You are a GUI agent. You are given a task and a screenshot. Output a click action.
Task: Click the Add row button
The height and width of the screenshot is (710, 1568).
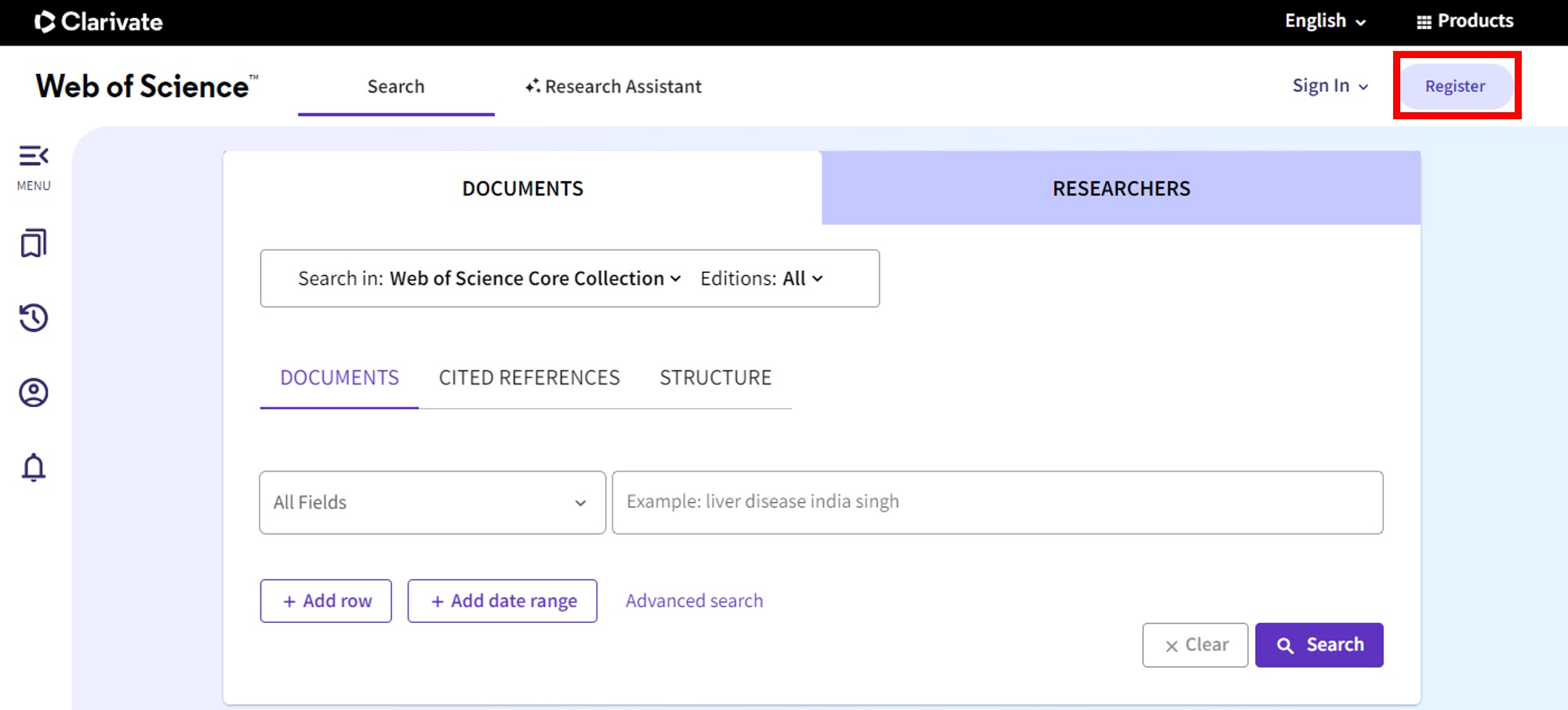(x=326, y=601)
